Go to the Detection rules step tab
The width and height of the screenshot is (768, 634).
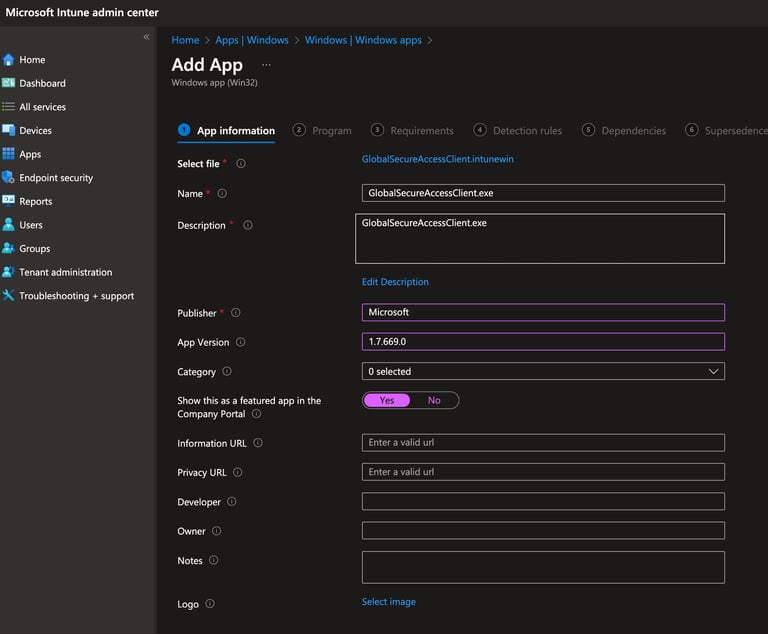click(x=518, y=131)
